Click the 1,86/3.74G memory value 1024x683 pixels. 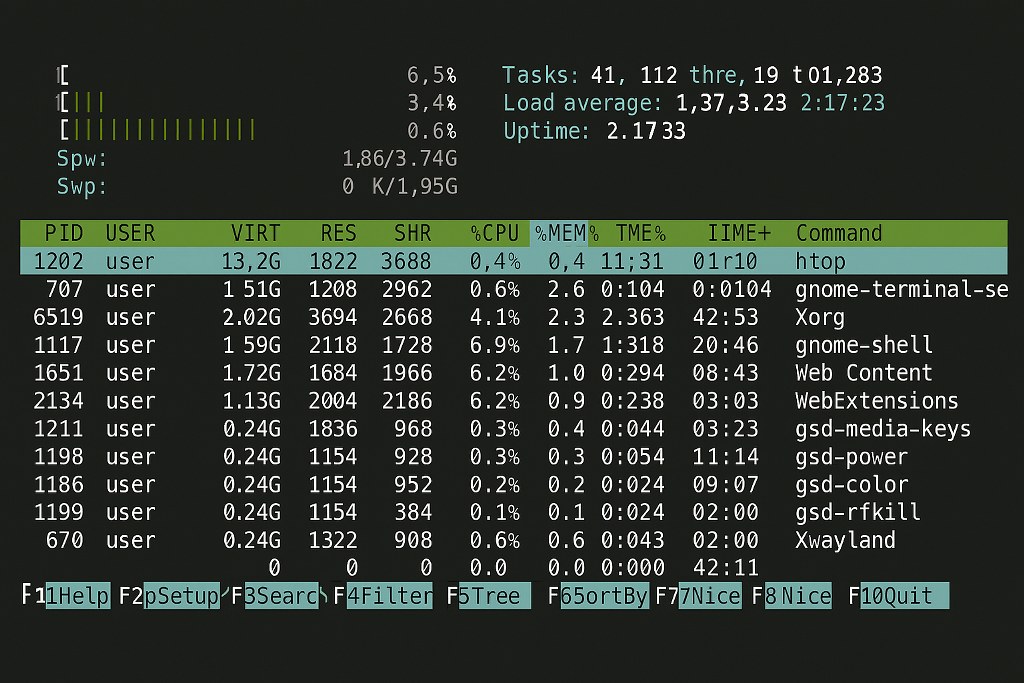pos(400,159)
